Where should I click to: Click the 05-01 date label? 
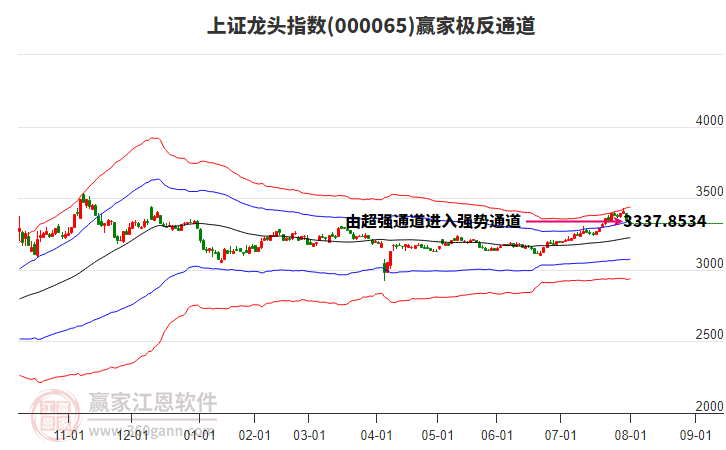pyautogui.click(x=437, y=436)
